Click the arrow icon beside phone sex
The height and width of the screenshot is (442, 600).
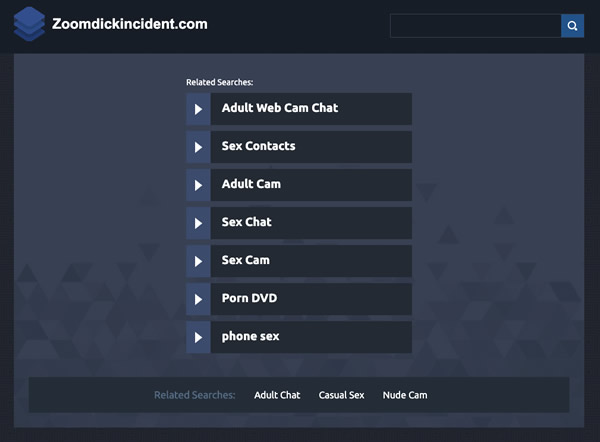click(198, 337)
